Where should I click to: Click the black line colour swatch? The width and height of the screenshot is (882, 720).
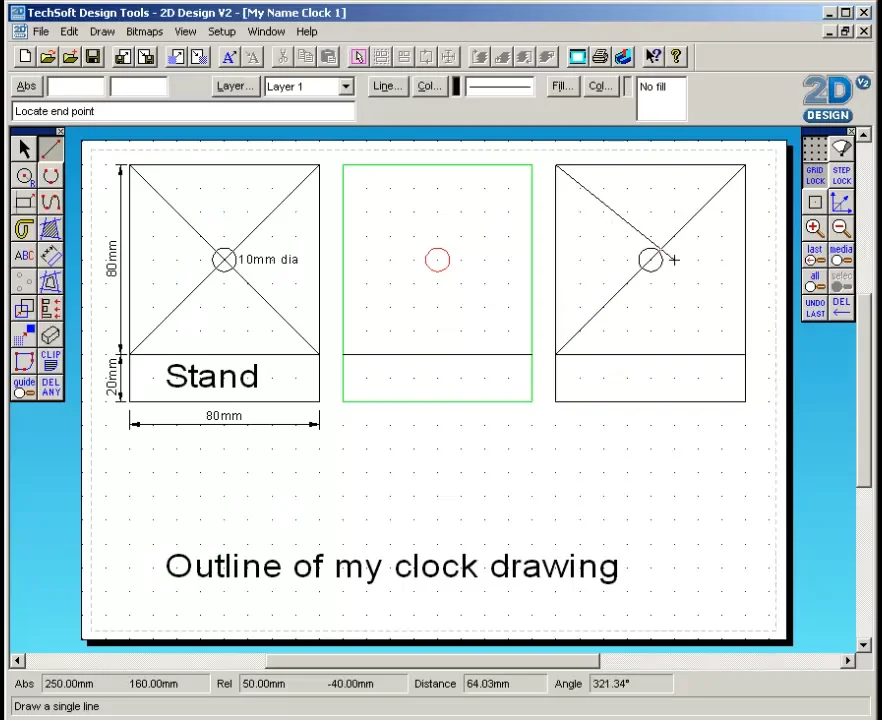456,86
